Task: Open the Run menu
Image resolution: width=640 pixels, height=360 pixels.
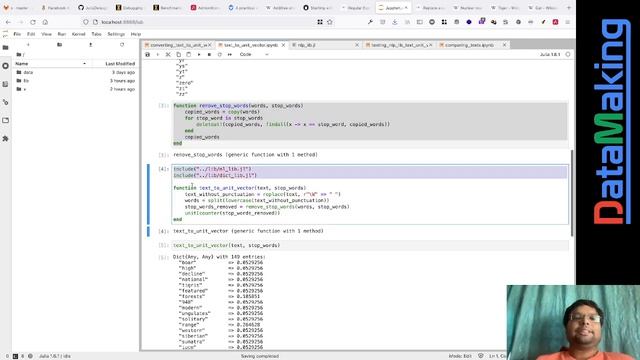Action: point(62,34)
